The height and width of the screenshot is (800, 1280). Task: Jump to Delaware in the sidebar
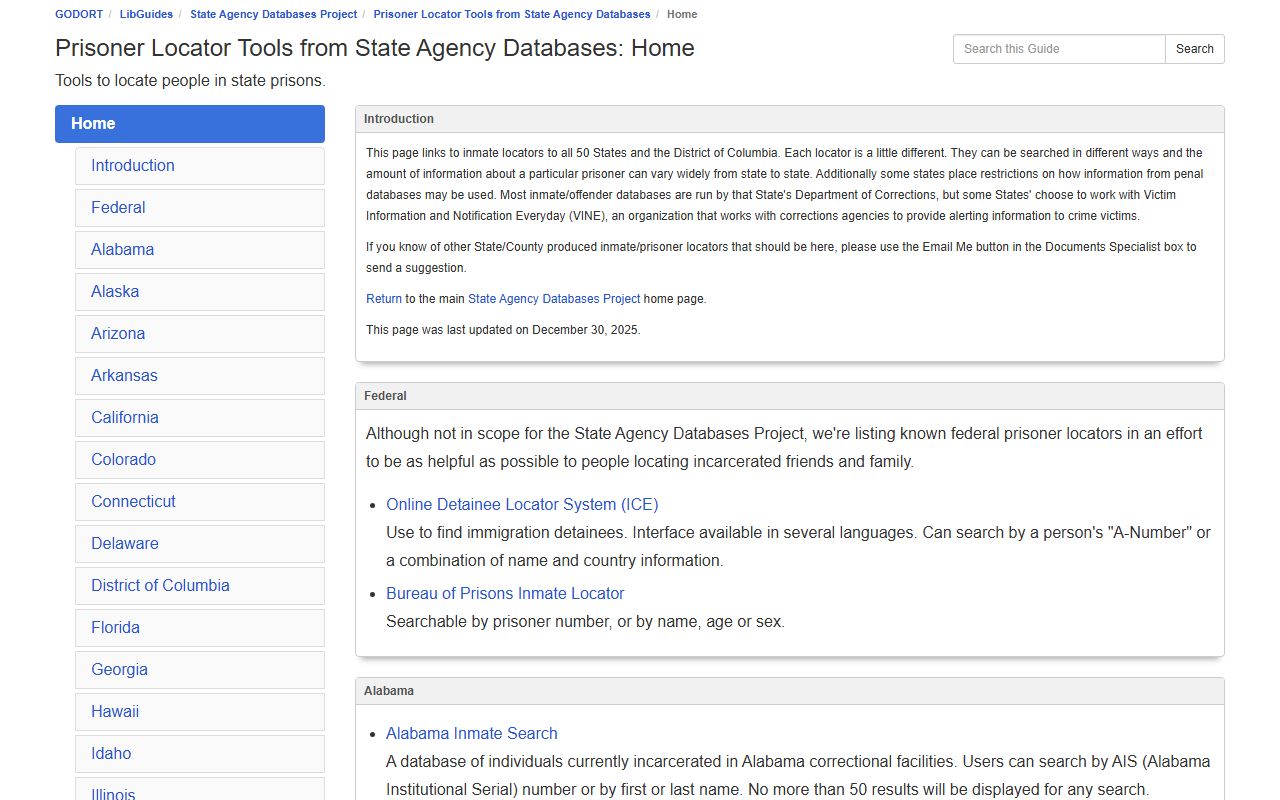pos(200,544)
